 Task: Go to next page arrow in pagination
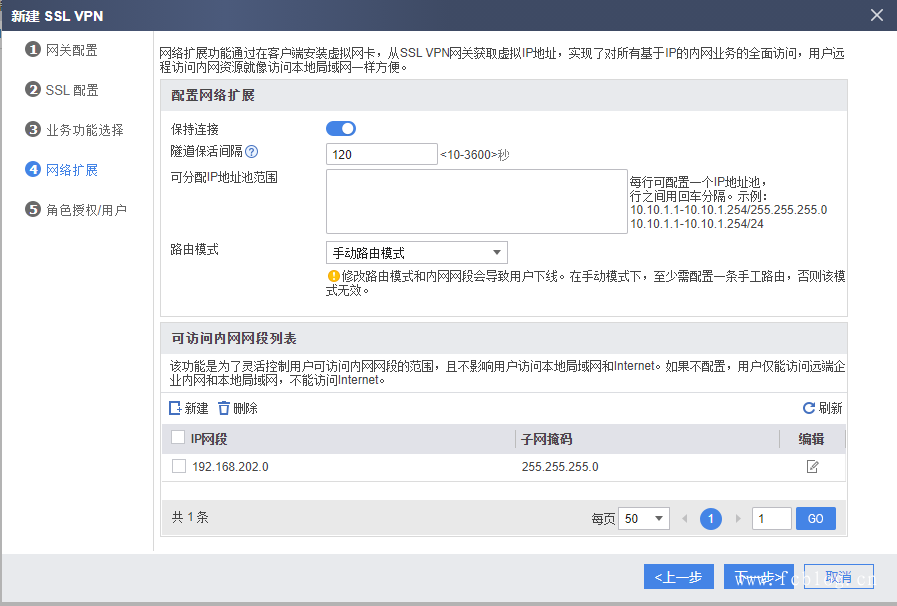click(738, 519)
